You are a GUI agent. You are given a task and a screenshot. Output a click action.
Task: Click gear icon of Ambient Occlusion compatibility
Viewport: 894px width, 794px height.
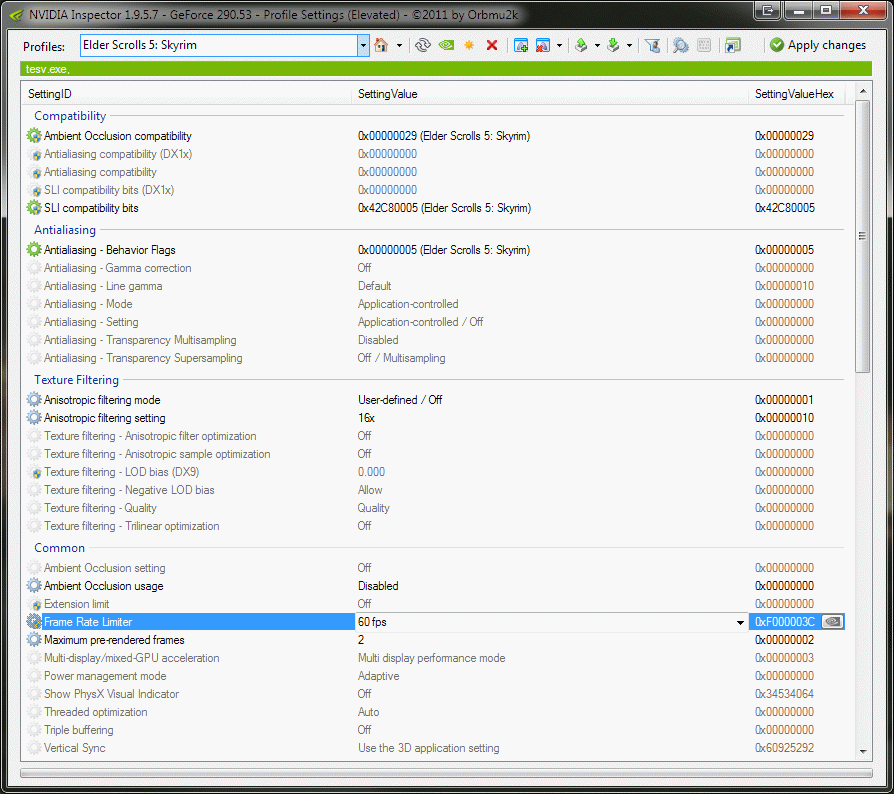click(x=34, y=136)
